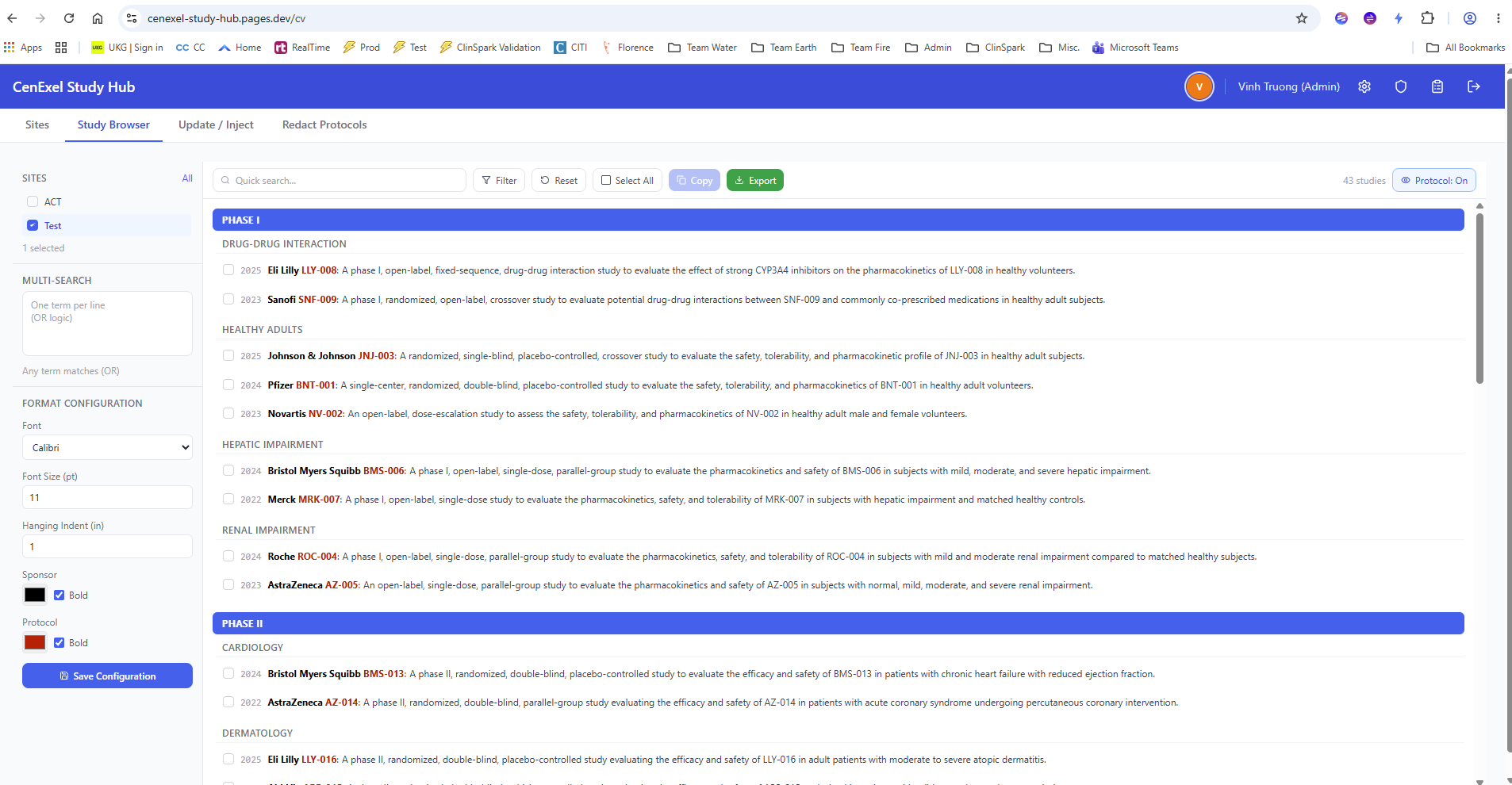
Task: Open Team Fire bookmark folder
Action: [x=861, y=48]
